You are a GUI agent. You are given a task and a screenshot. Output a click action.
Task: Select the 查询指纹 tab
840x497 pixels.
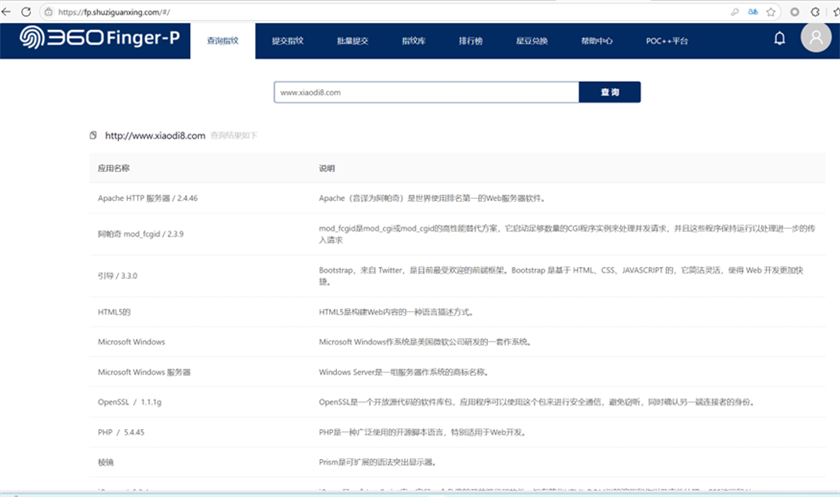(x=223, y=41)
